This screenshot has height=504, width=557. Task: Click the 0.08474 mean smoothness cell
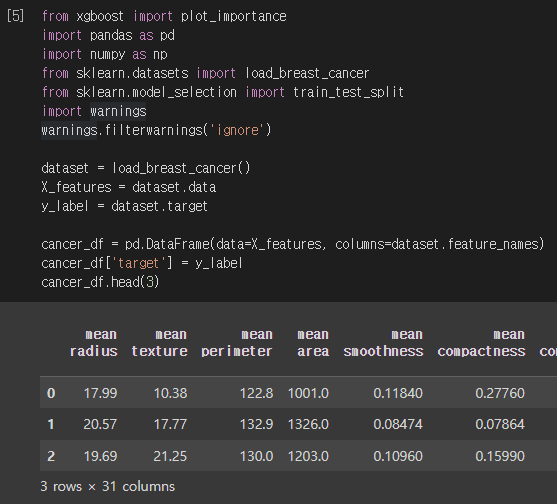[x=398, y=424]
